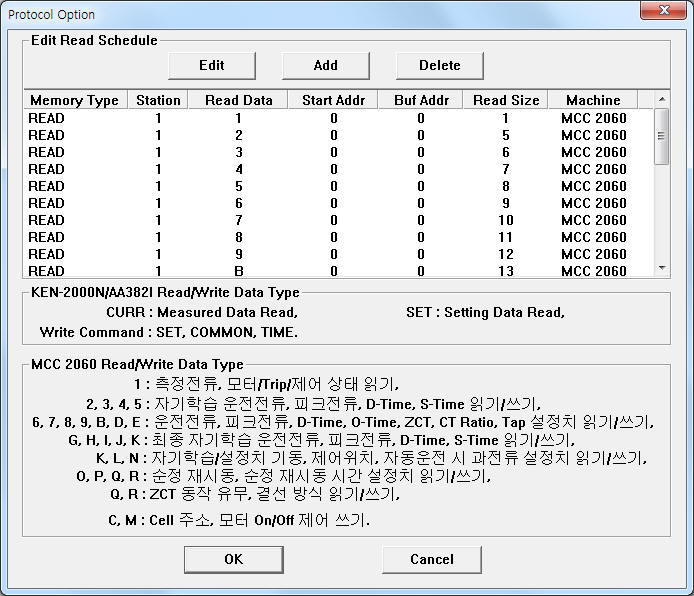Click MCC 2060 in Read Size 12 row
The height and width of the screenshot is (596, 694).
[x=594, y=254]
